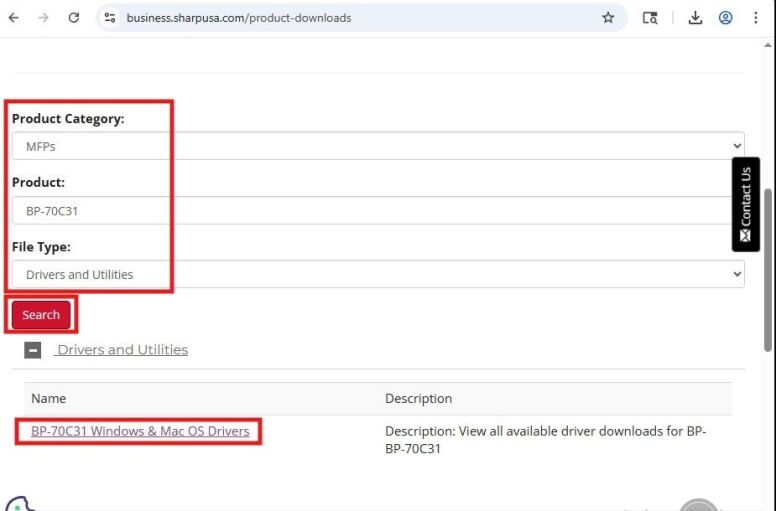This screenshot has height=511, width=776.
Task: Click the scrollbar up arrow
Action: tap(768, 45)
